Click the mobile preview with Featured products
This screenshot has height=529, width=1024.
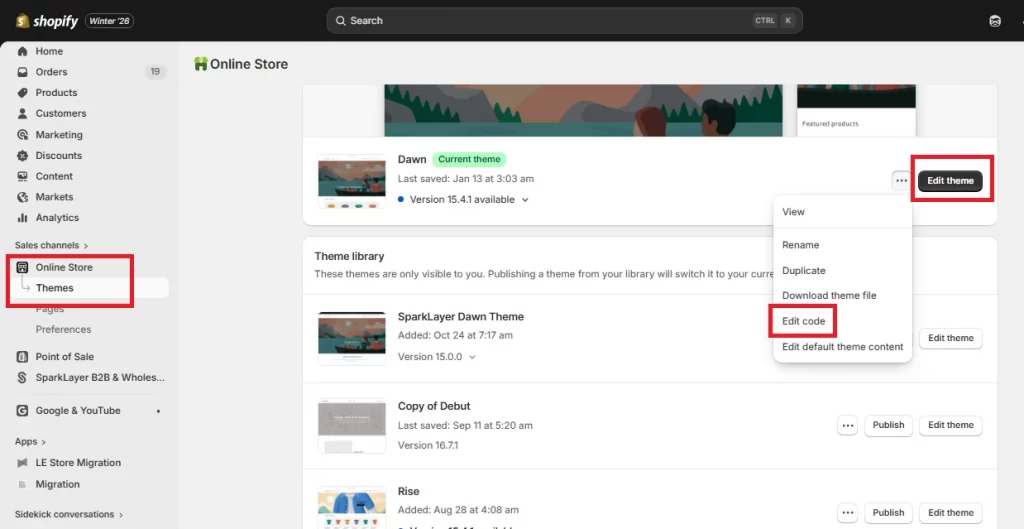pyautogui.click(x=856, y=110)
